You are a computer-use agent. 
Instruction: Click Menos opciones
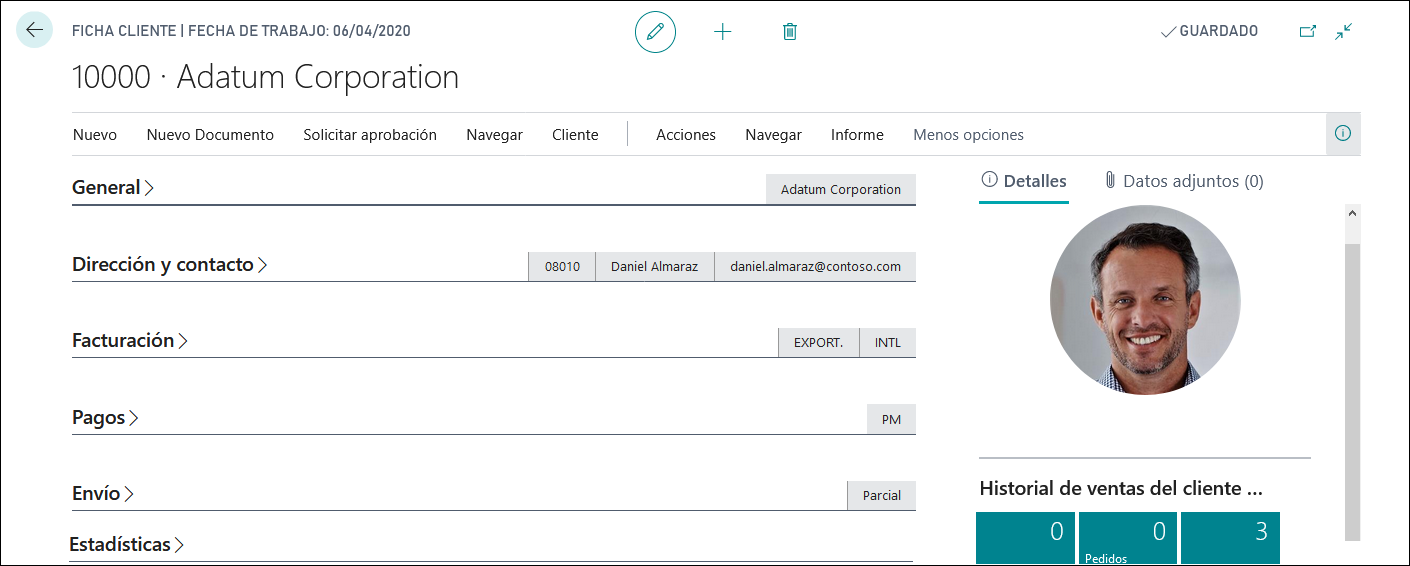pos(968,135)
